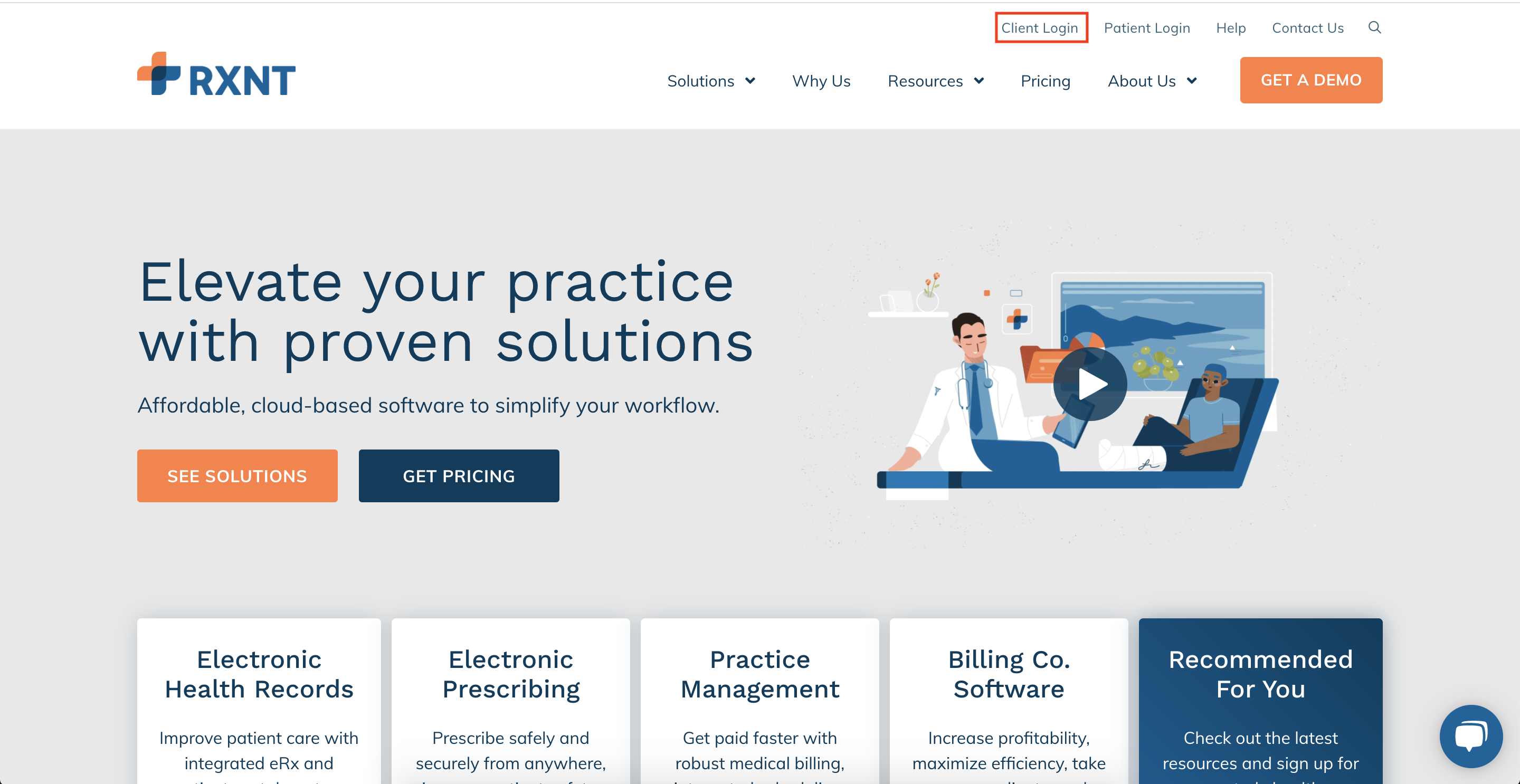Image resolution: width=1520 pixels, height=784 pixels.
Task: Expand the Solutions dropdown menu
Action: pos(710,80)
